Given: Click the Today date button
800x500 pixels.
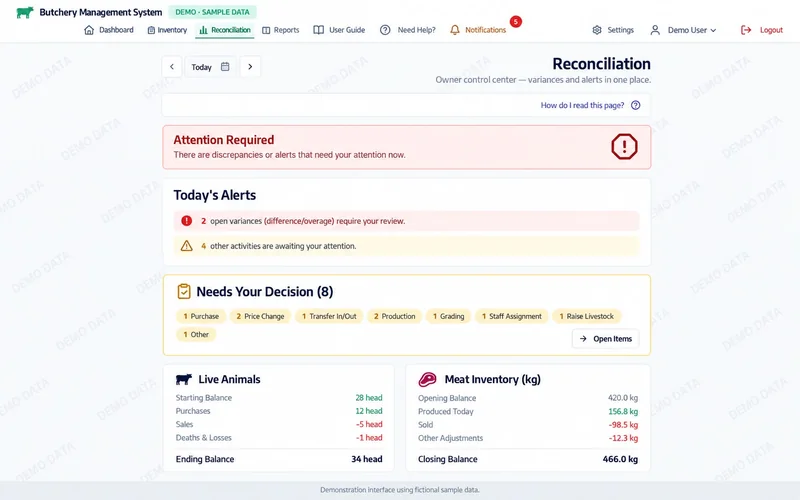Looking at the screenshot, I should 210,67.
